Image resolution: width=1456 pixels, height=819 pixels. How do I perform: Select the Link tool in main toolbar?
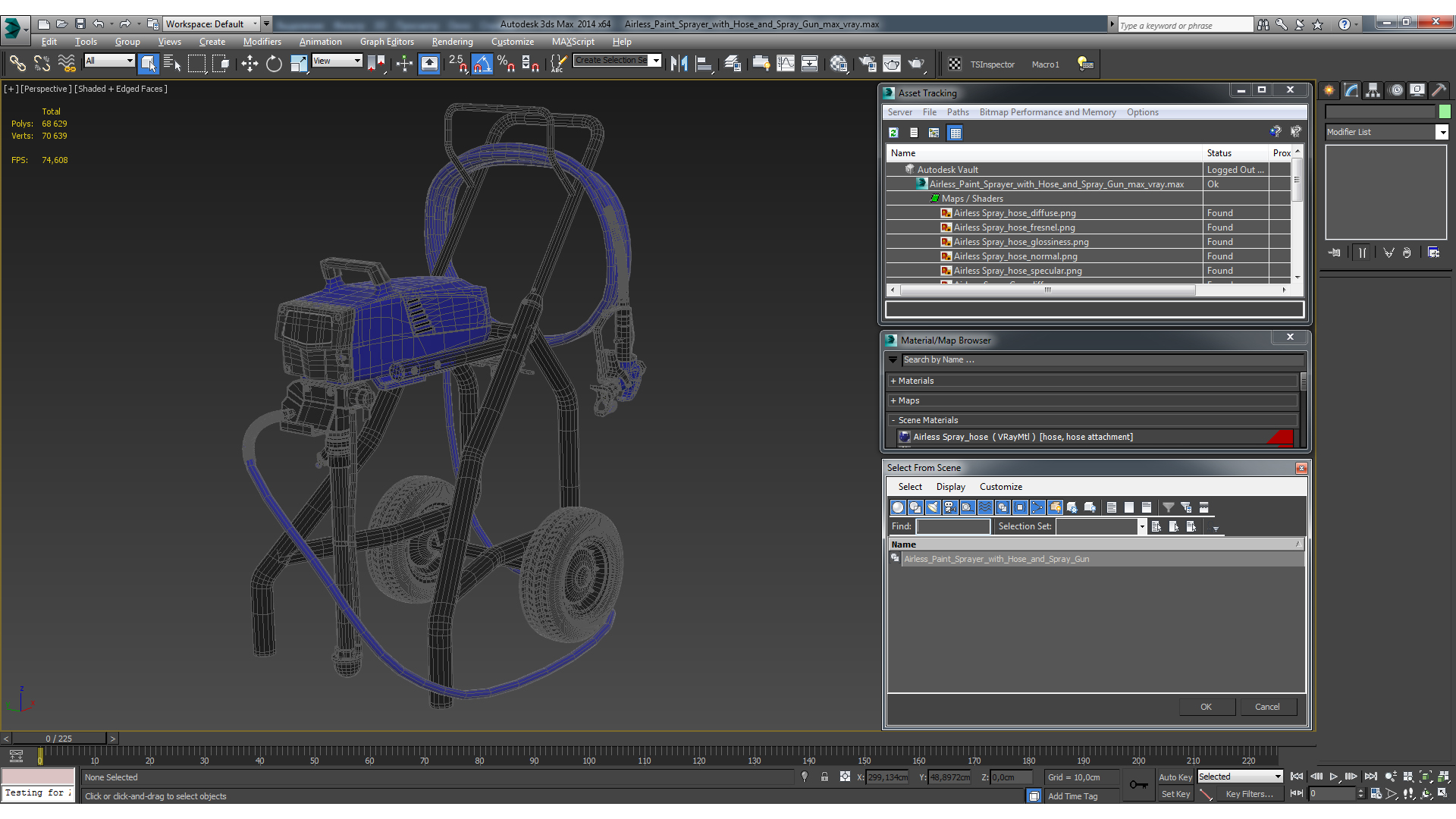click(16, 64)
